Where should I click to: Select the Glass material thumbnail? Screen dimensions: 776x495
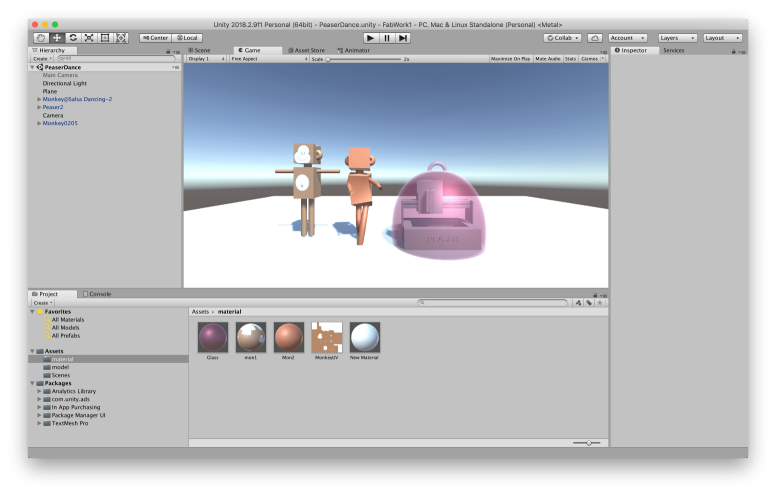click(213, 337)
